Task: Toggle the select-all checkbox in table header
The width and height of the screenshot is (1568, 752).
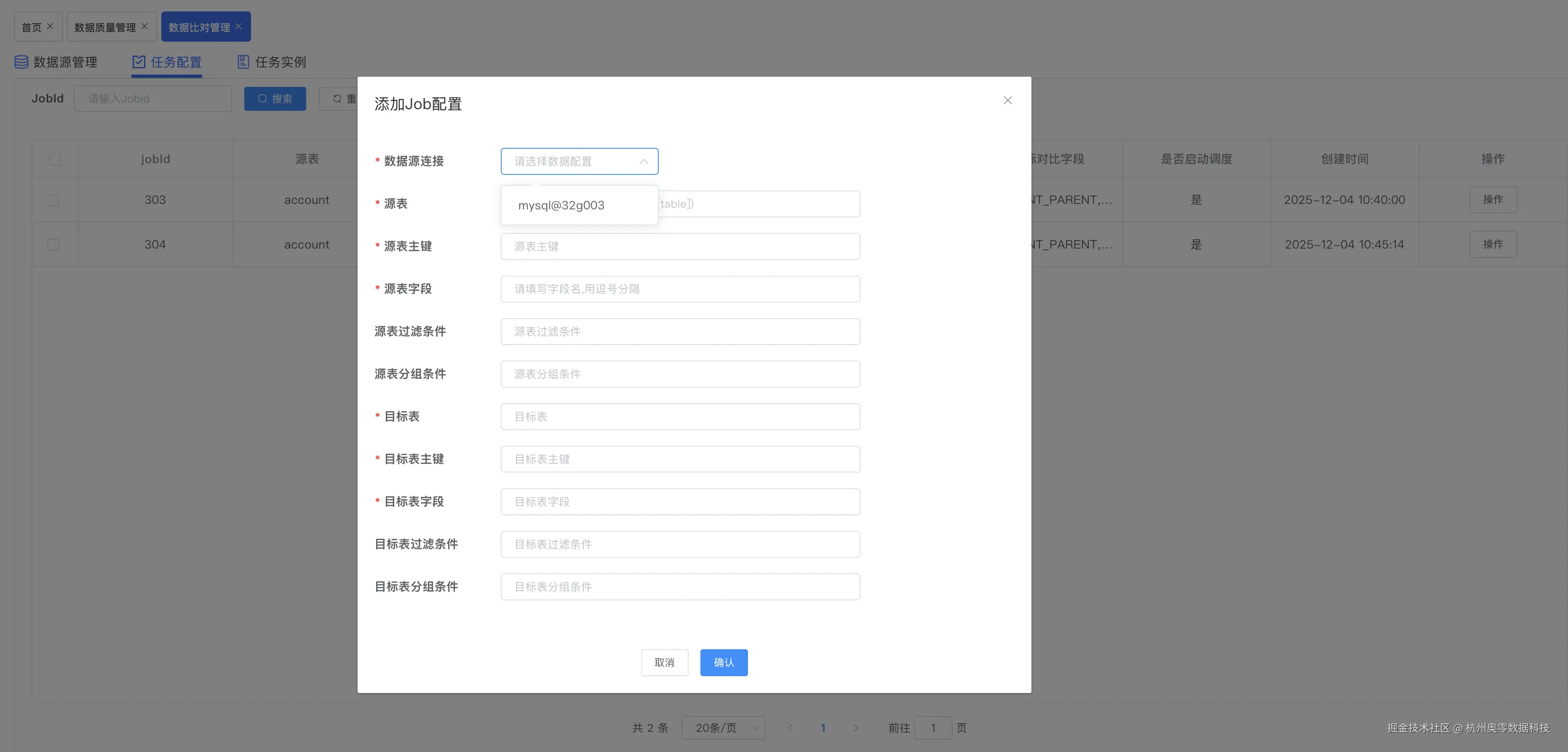Action: tap(55, 159)
